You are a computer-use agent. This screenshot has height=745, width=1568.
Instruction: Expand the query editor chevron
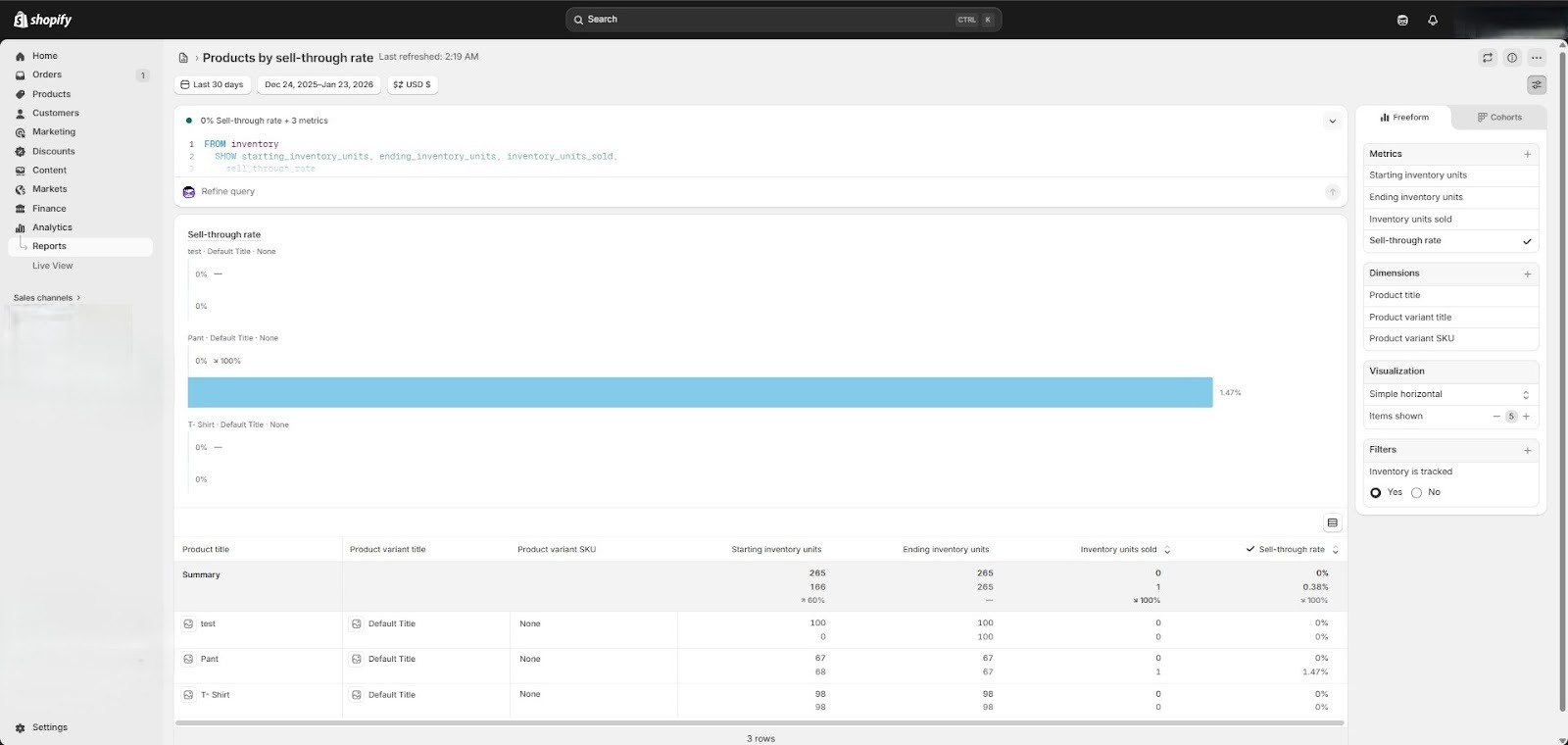coord(1332,122)
